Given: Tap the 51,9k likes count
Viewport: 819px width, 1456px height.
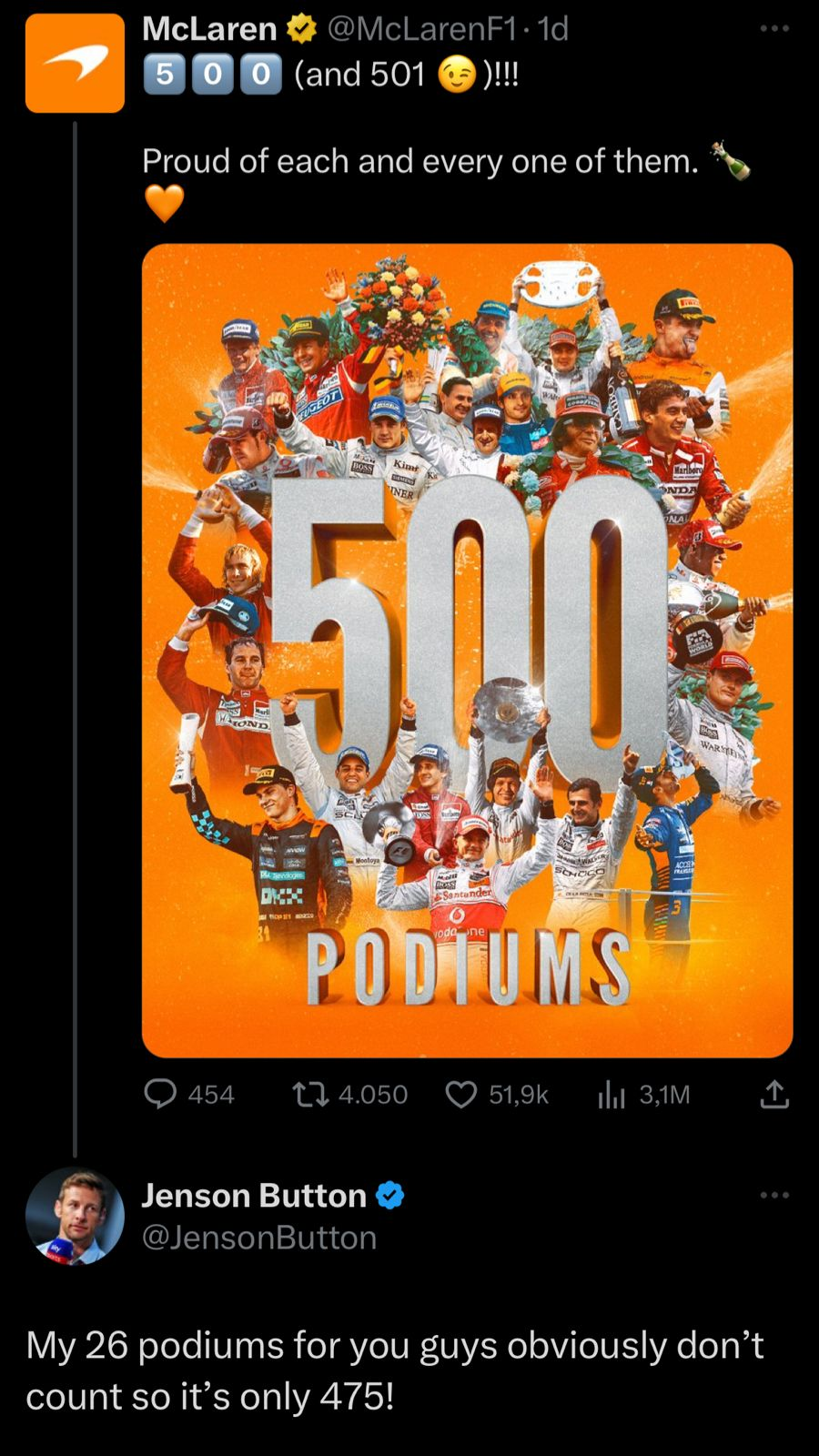Looking at the screenshot, I should pos(519,1094).
